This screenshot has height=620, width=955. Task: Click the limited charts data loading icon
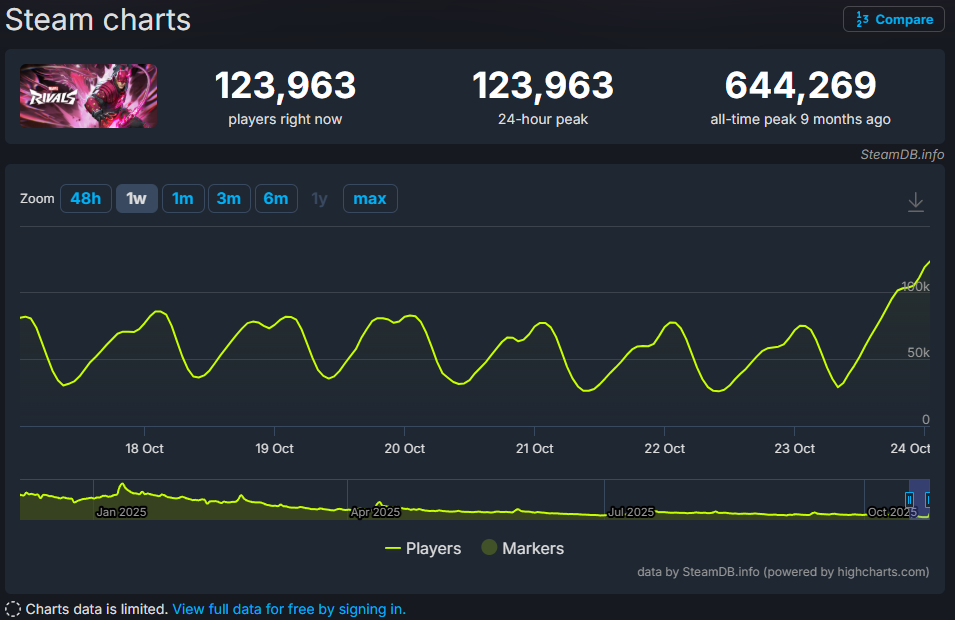pos(13,609)
